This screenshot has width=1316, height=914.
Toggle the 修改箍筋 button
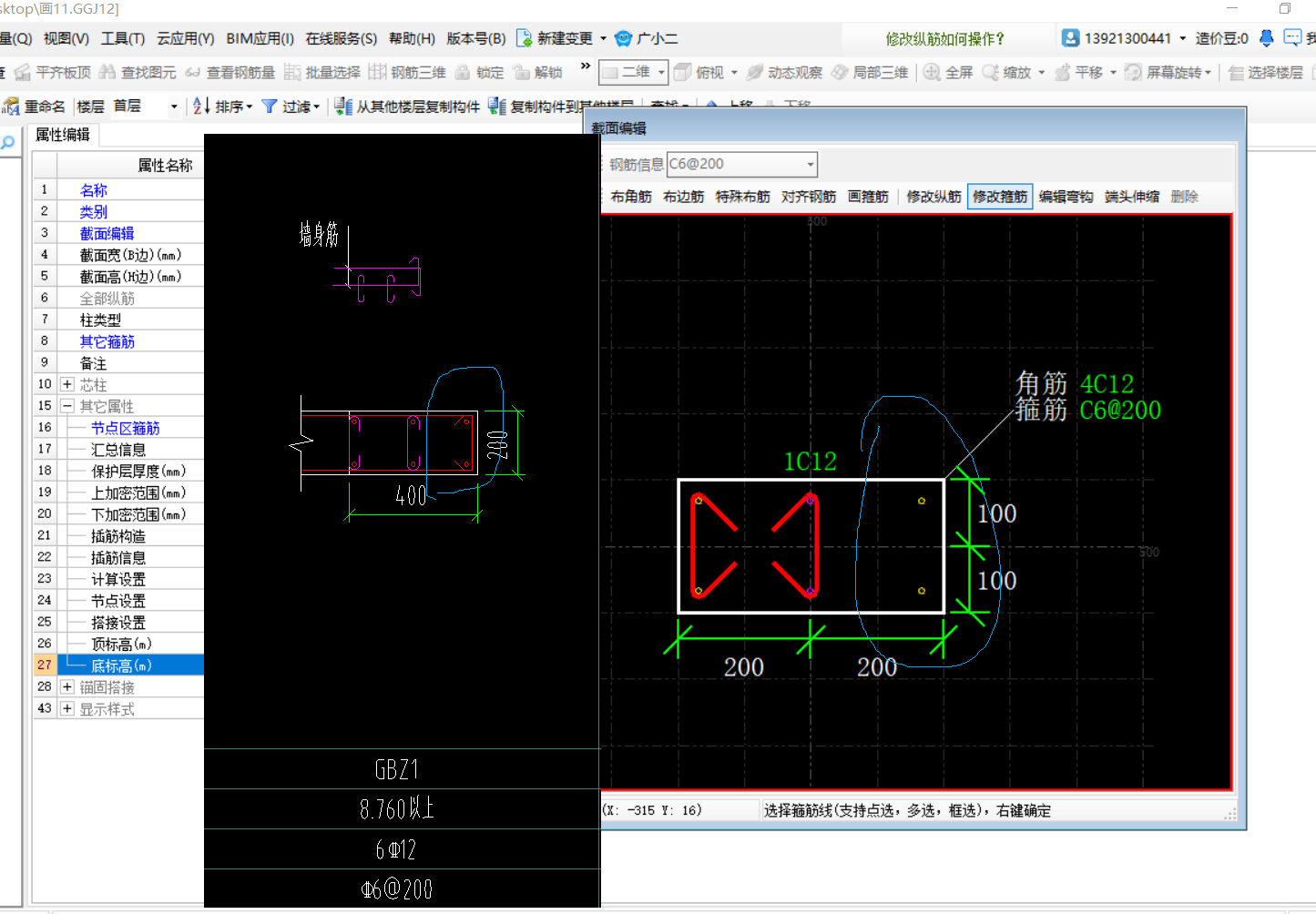1000,197
